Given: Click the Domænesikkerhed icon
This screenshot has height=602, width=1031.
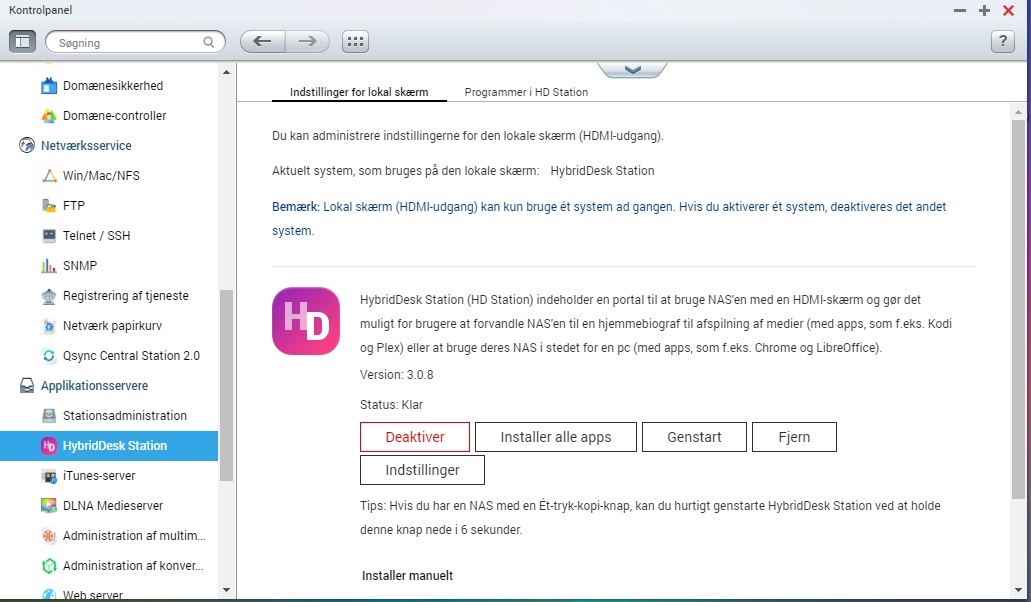Looking at the screenshot, I should click(49, 85).
